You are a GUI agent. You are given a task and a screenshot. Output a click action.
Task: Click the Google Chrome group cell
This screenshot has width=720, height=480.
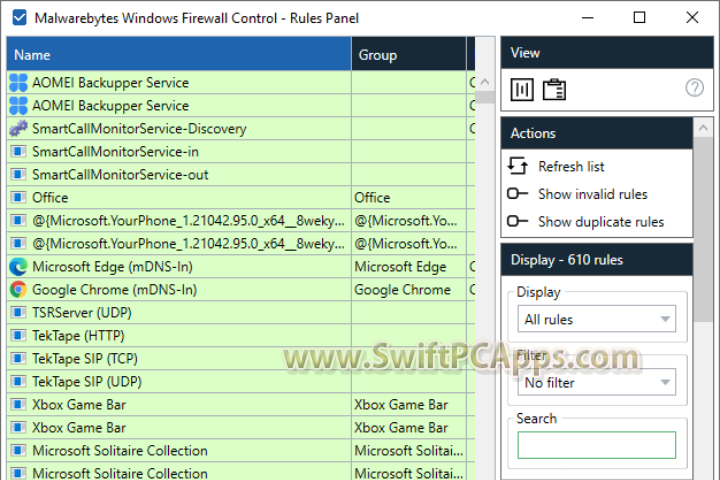tap(409, 290)
